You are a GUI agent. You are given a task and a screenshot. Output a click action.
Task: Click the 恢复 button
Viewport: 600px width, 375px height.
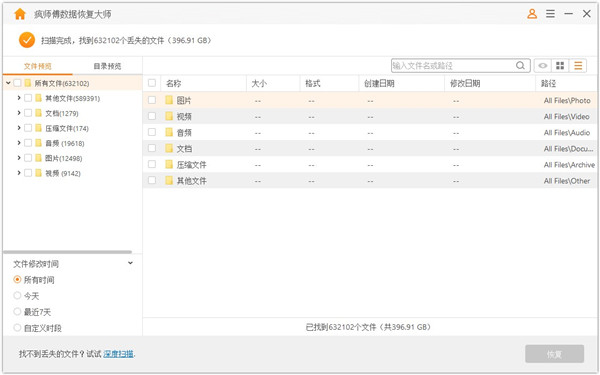click(x=554, y=354)
